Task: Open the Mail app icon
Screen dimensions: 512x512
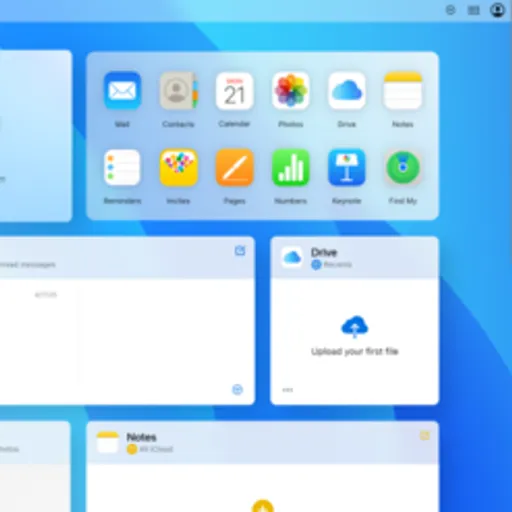Action: point(122,91)
